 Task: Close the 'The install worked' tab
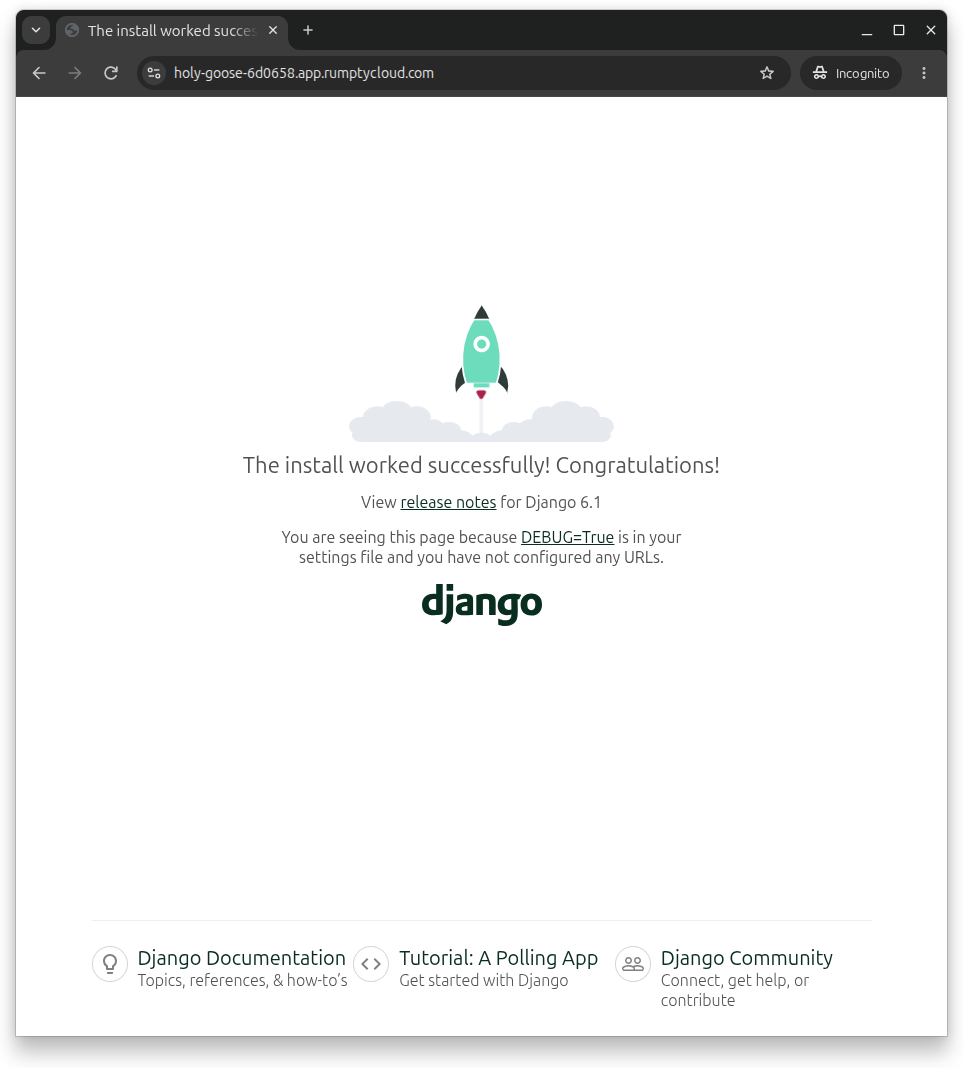(x=273, y=30)
